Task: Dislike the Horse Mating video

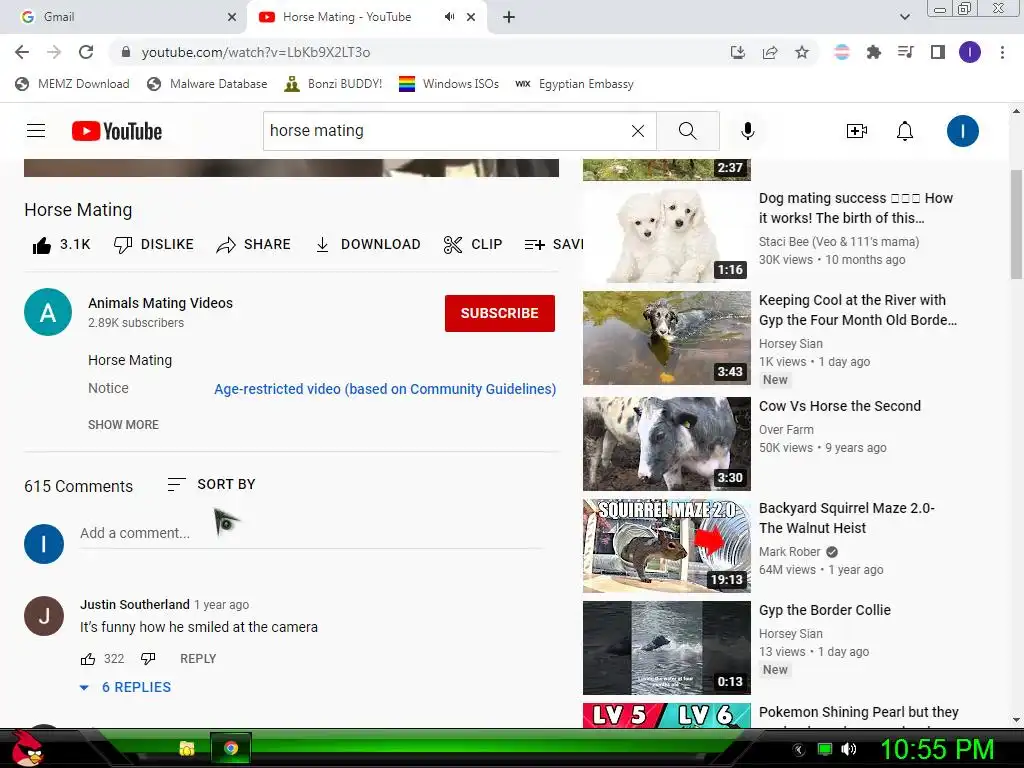Action: click(153, 245)
